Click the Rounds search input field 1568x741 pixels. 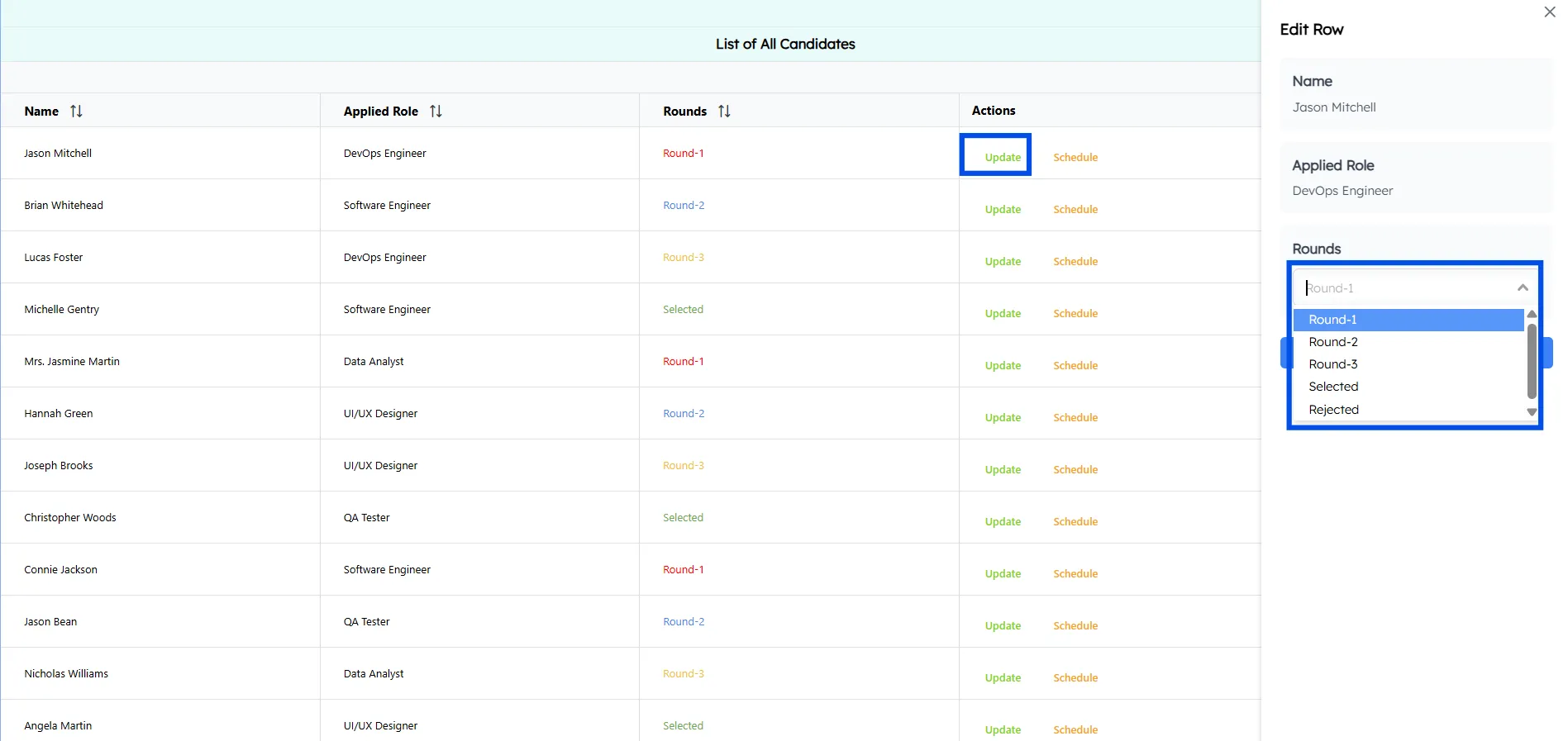(x=1405, y=288)
